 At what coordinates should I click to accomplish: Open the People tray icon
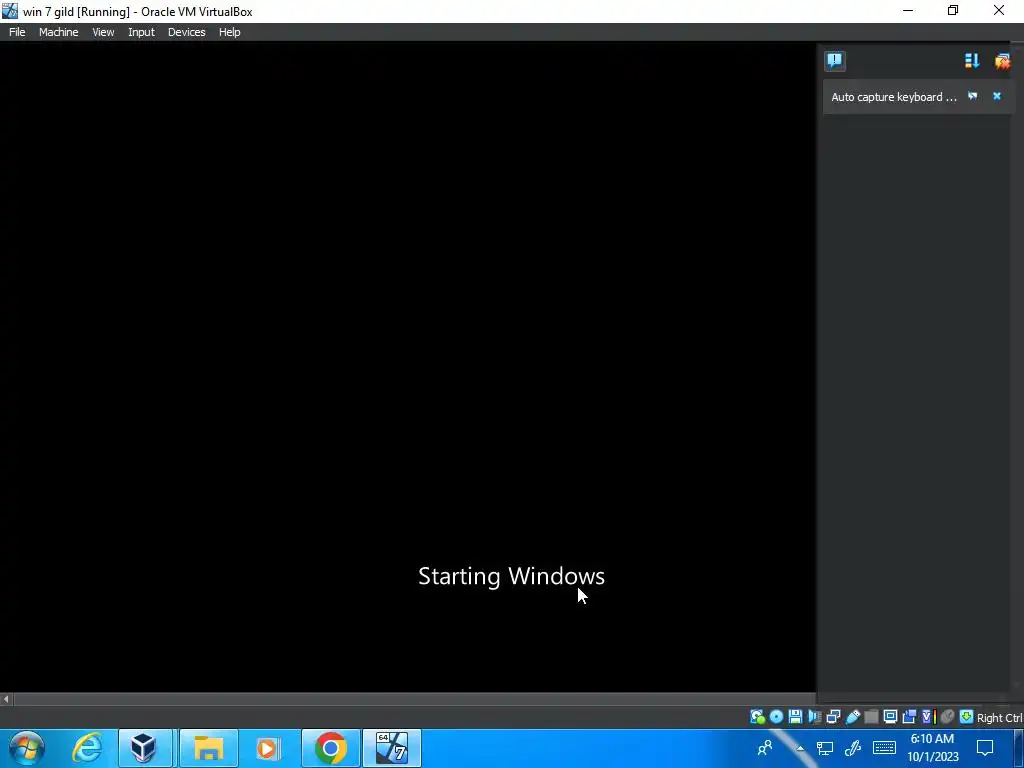765,748
